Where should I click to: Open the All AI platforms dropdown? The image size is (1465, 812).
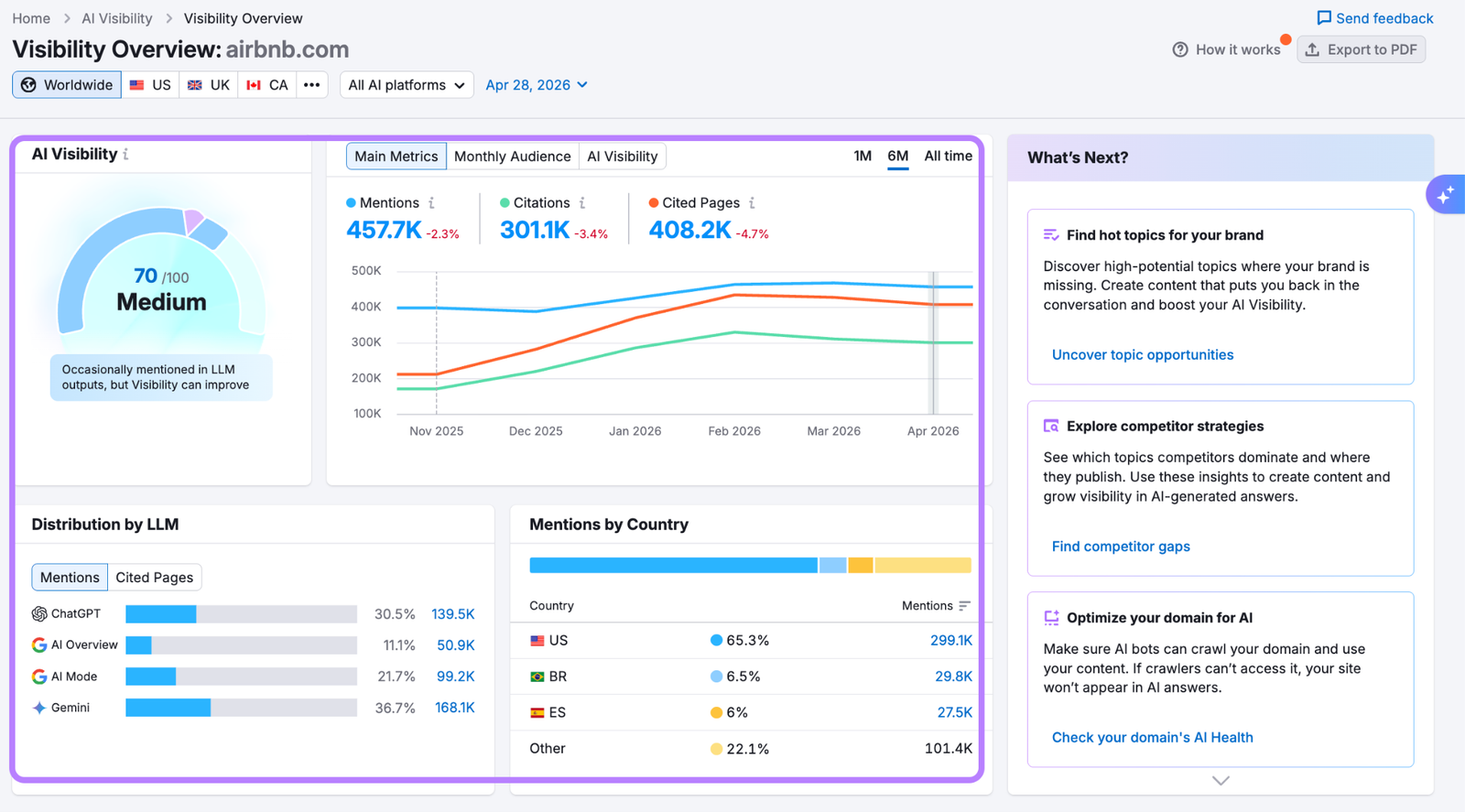click(407, 85)
